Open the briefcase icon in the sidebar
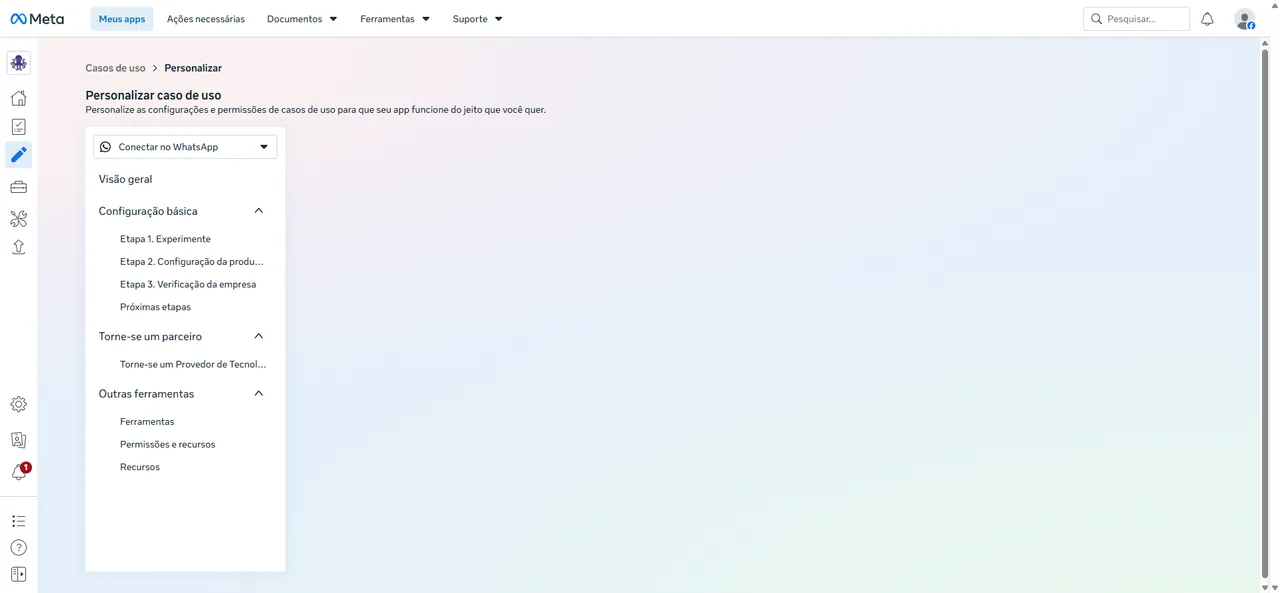The width and height of the screenshot is (1280, 593). (18, 187)
